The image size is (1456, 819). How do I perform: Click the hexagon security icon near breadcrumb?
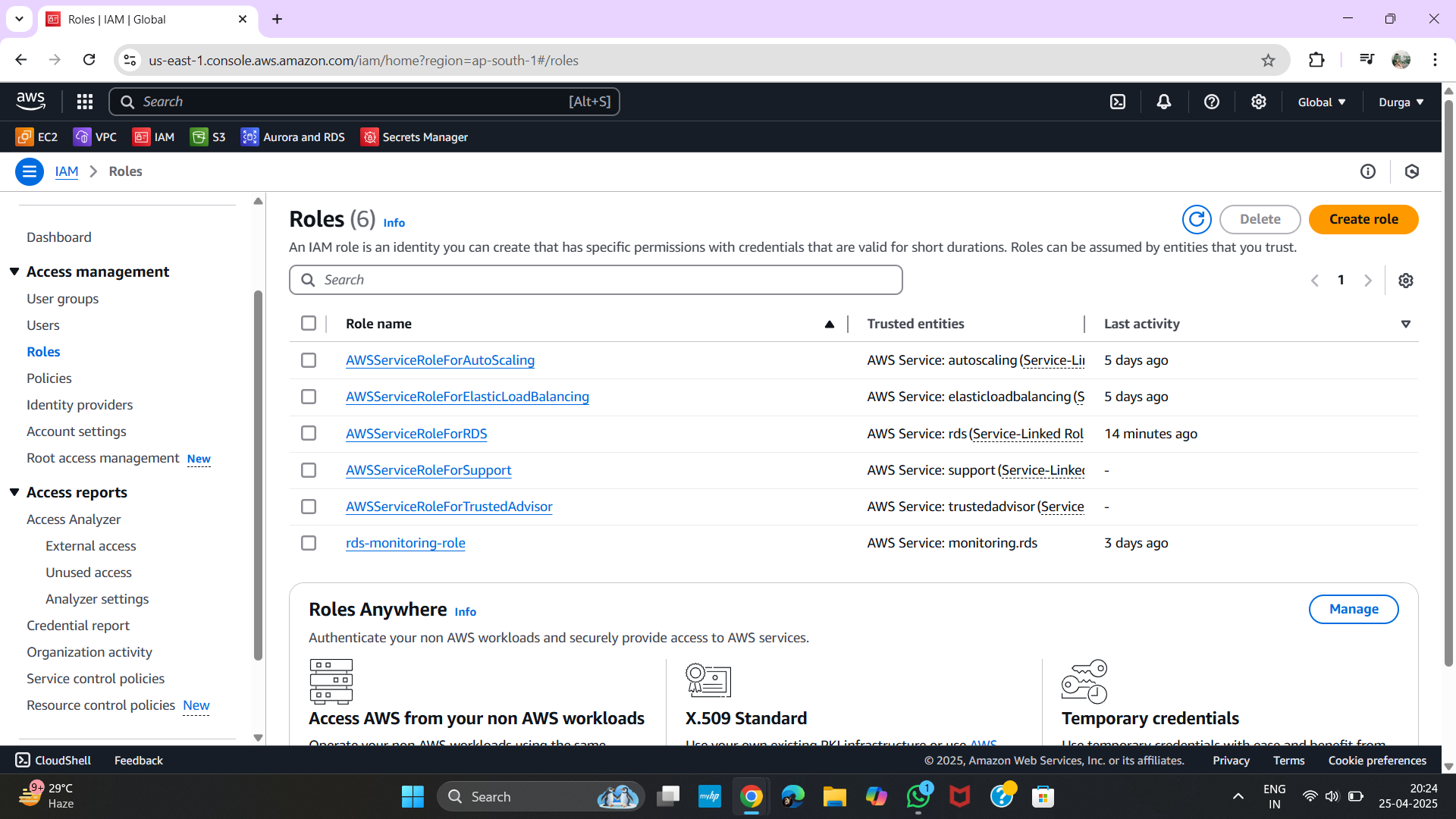pos(1412,171)
